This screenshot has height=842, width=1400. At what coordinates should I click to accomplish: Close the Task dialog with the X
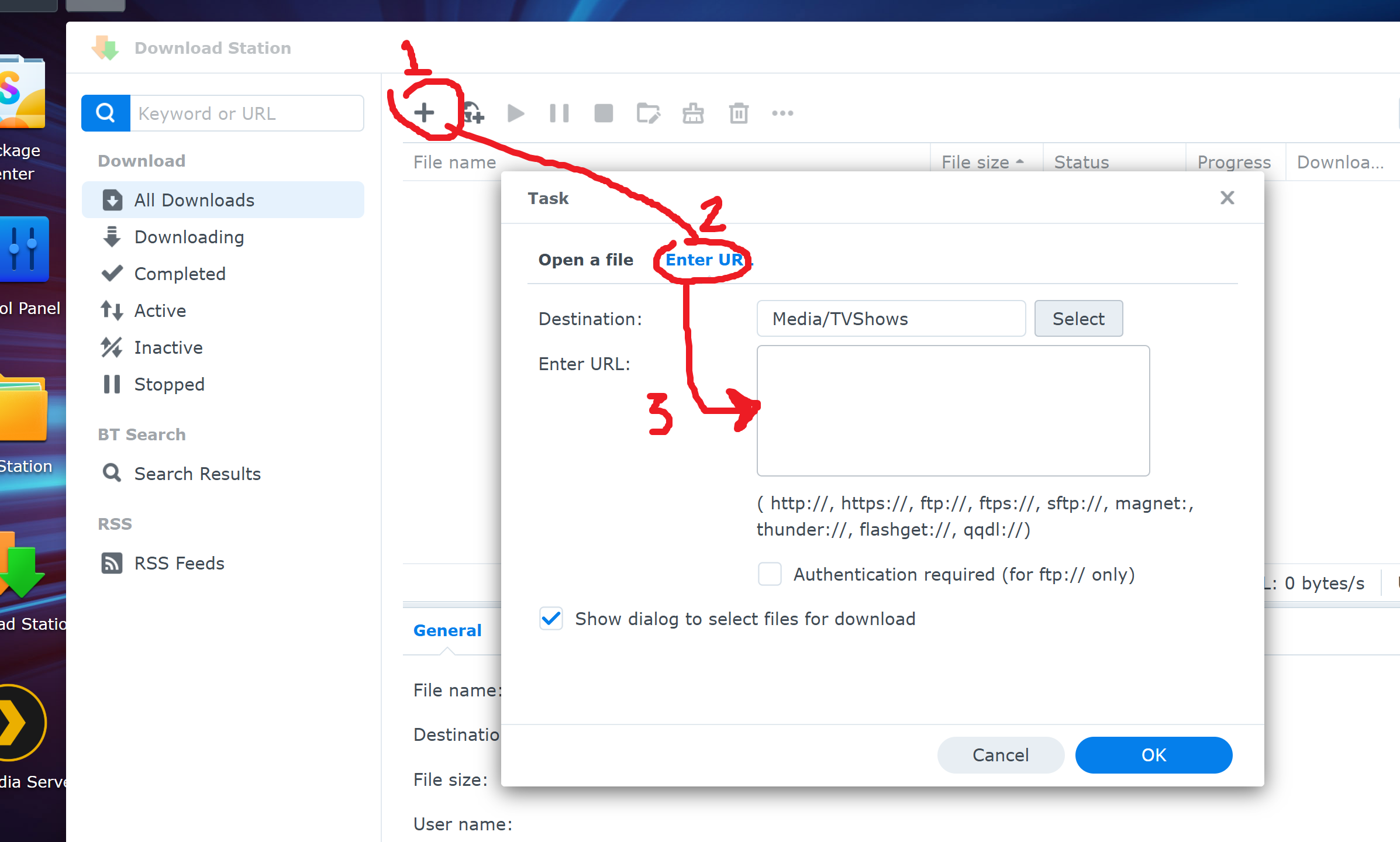[x=1227, y=198]
